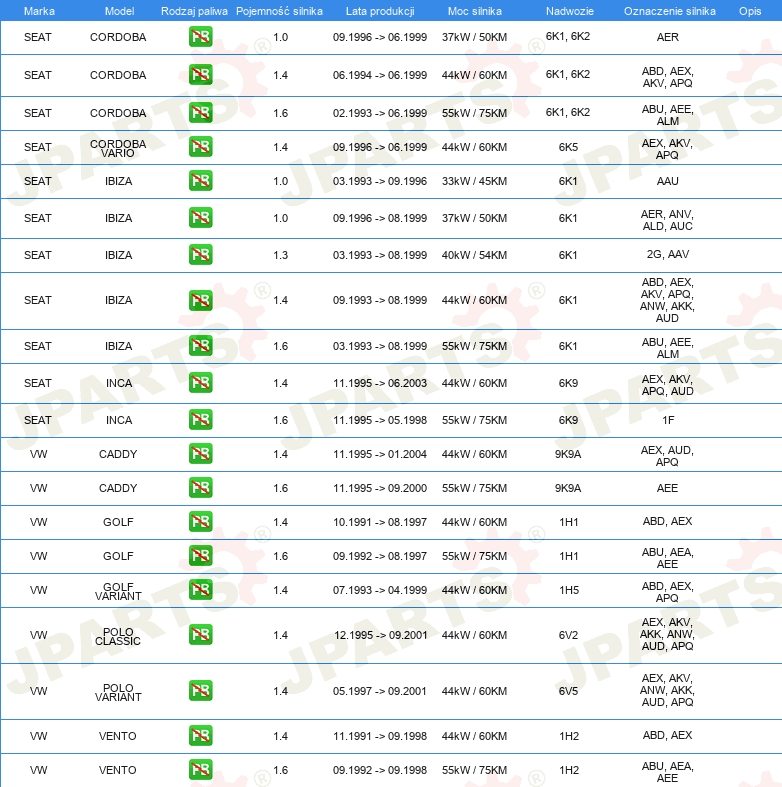Click date range 11.1995 -> 05.1998
The width and height of the screenshot is (782, 787).
pyautogui.click(x=380, y=420)
